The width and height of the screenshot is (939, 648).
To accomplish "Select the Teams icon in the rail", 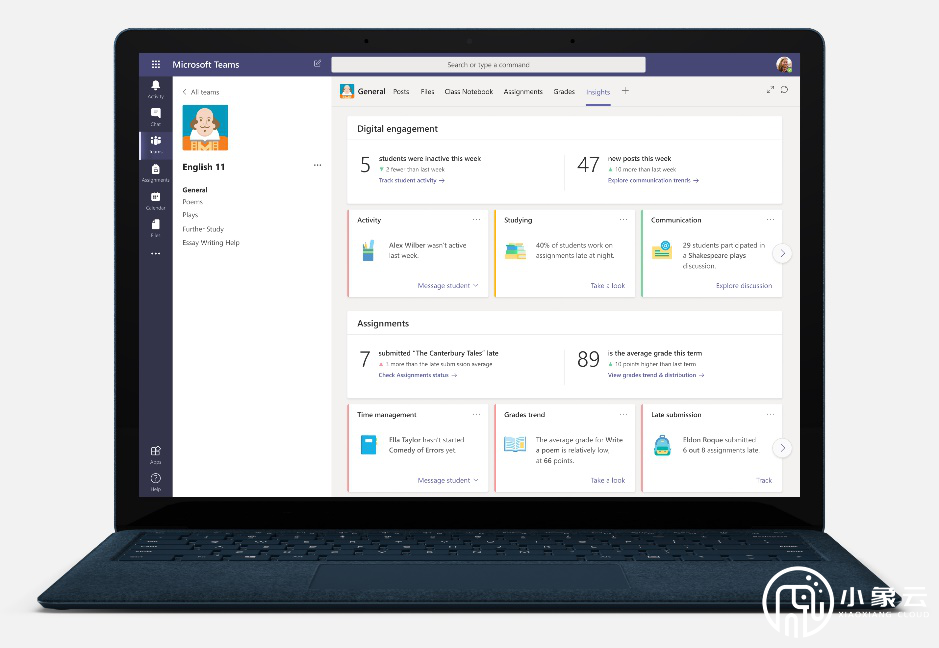I will click(x=156, y=144).
